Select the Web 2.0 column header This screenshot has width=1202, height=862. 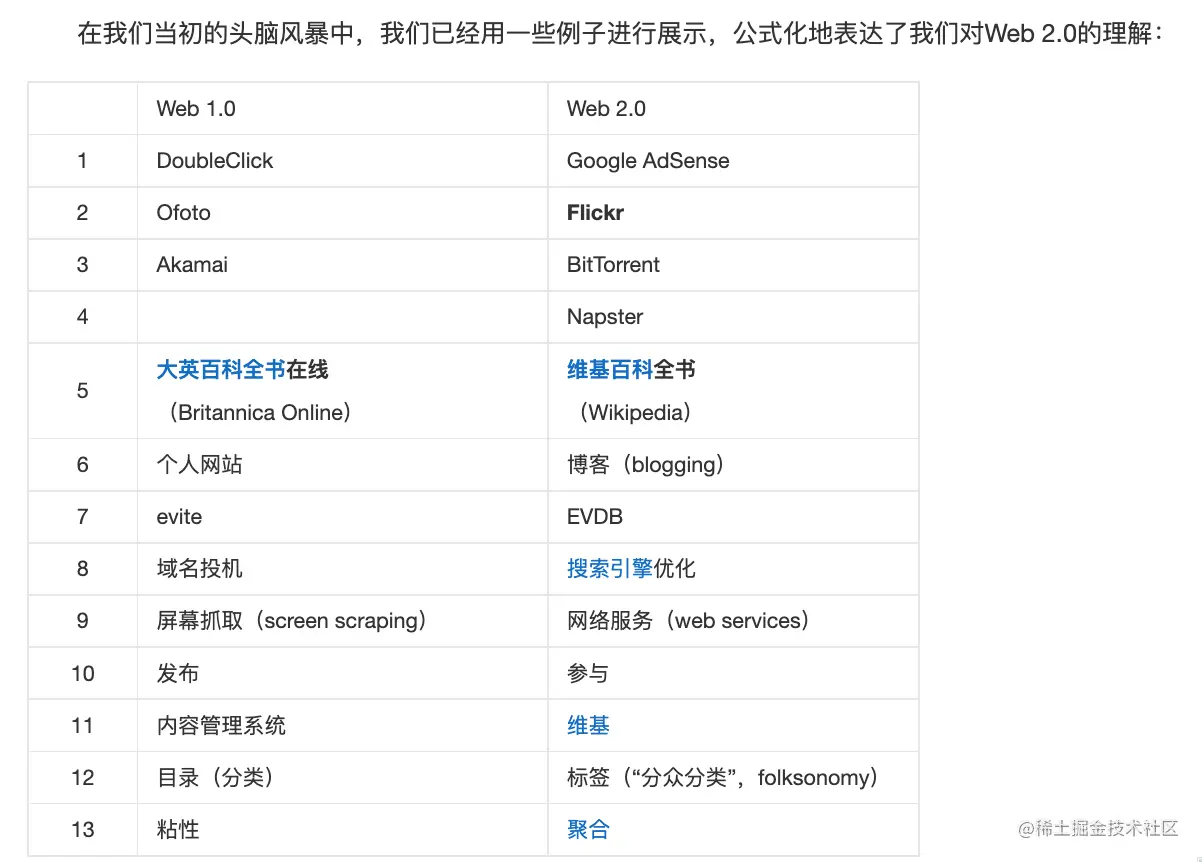click(733, 109)
